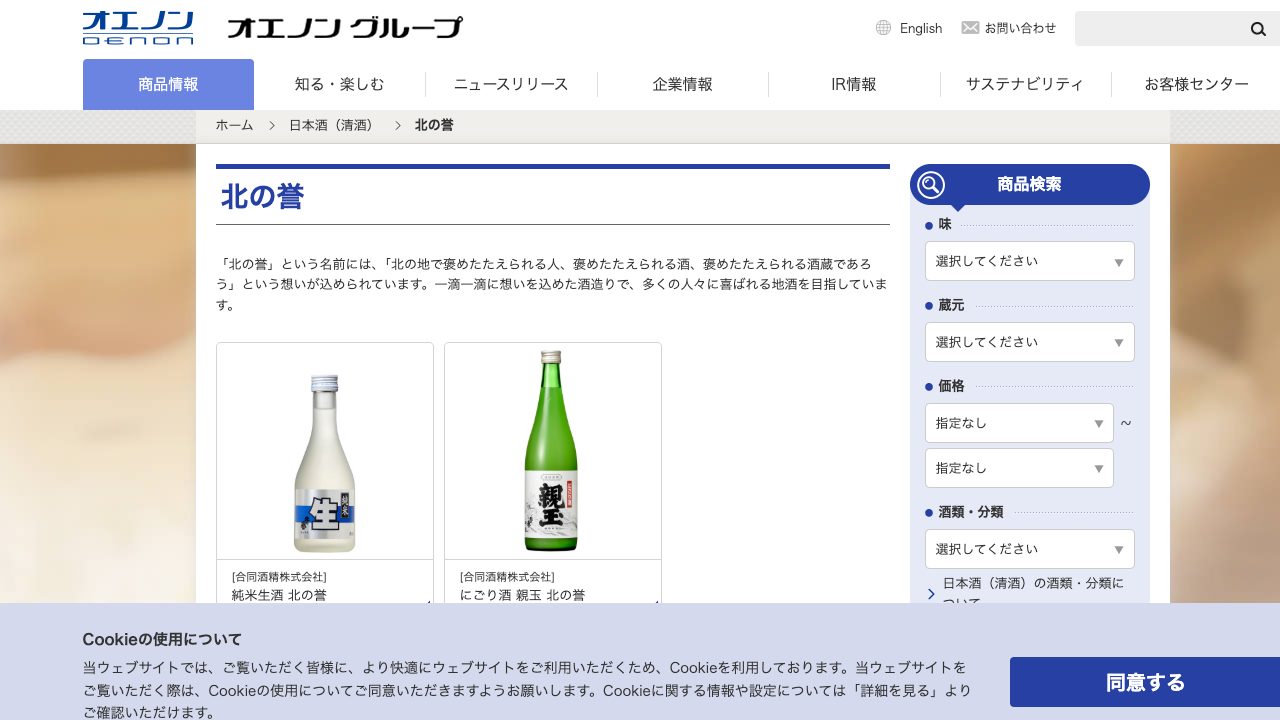1280x720 pixels.
Task: Click the 同意する cookie button
Action: 1145,682
